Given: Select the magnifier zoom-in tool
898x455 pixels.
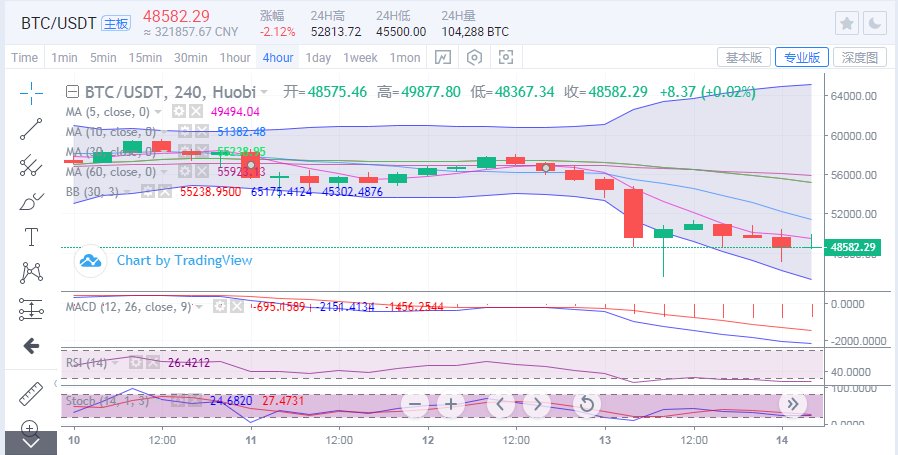Looking at the screenshot, I should click(x=30, y=427).
